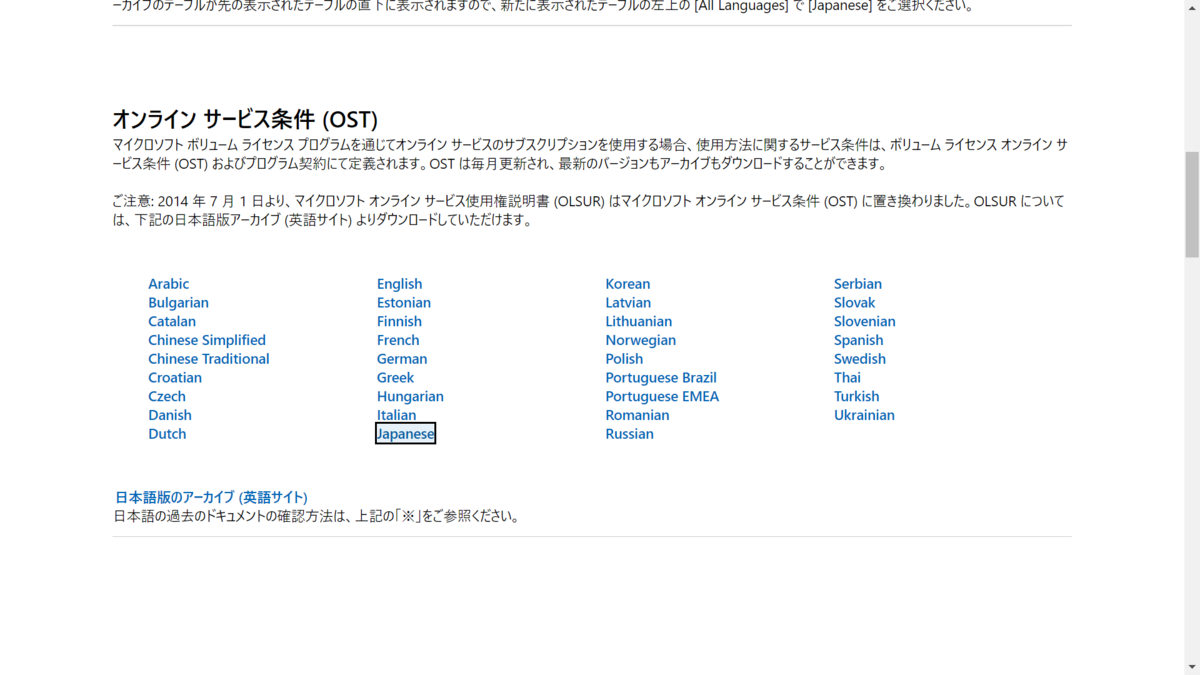Click the Italian link

click(x=397, y=415)
